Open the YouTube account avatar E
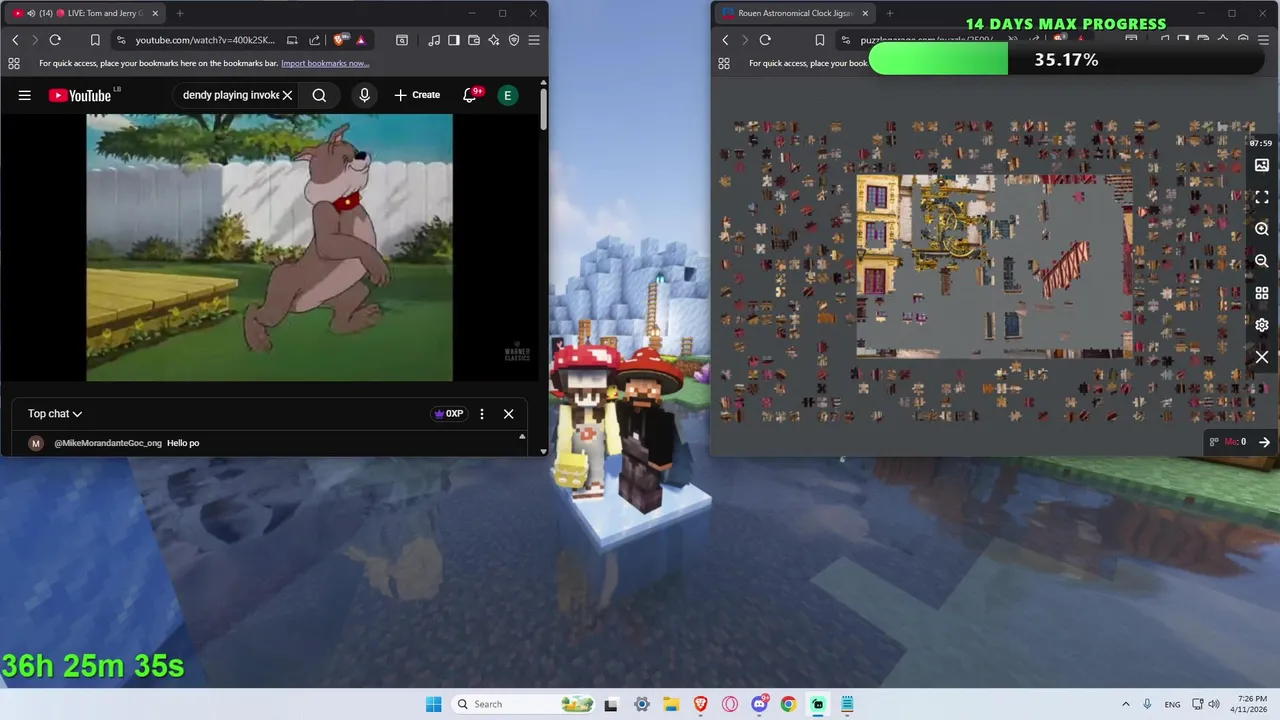The width and height of the screenshot is (1280, 720). point(508,95)
